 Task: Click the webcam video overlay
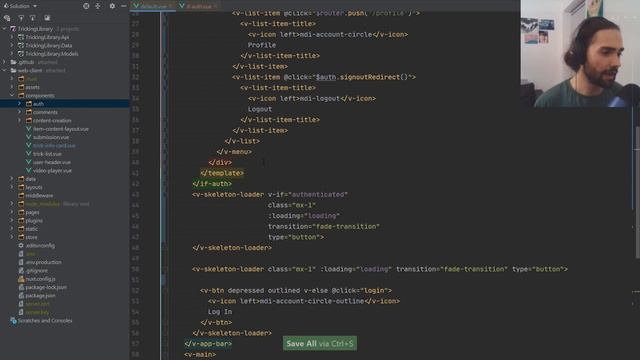coord(580,53)
